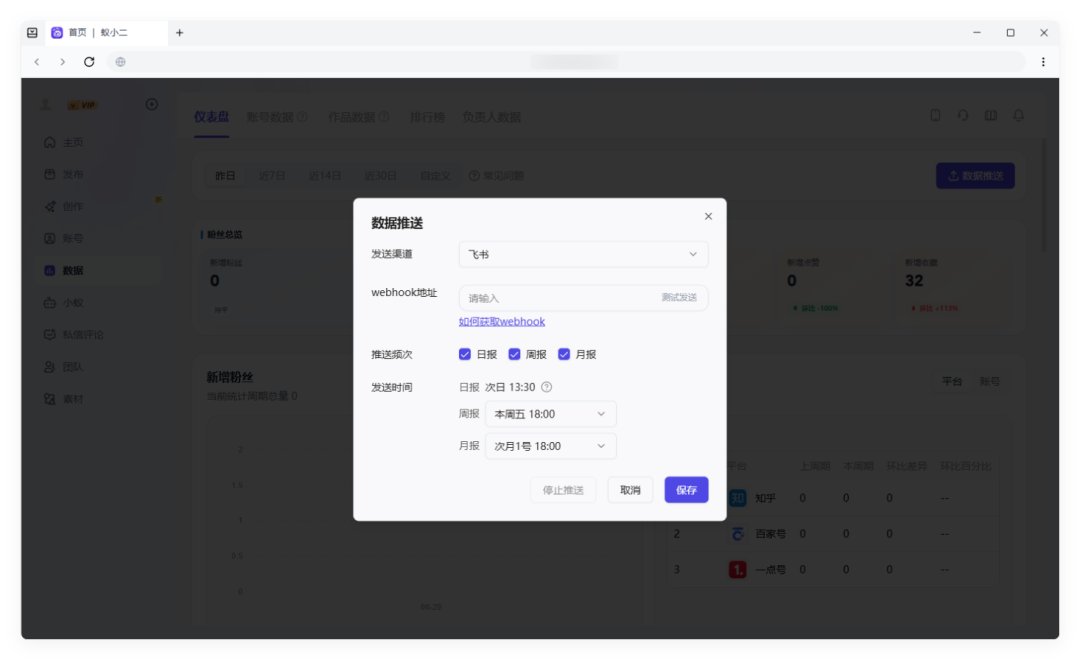The width and height of the screenshot is (1080, 660).
Task: Uncheck the 周报 checkbox
Action: click(515, 354)
